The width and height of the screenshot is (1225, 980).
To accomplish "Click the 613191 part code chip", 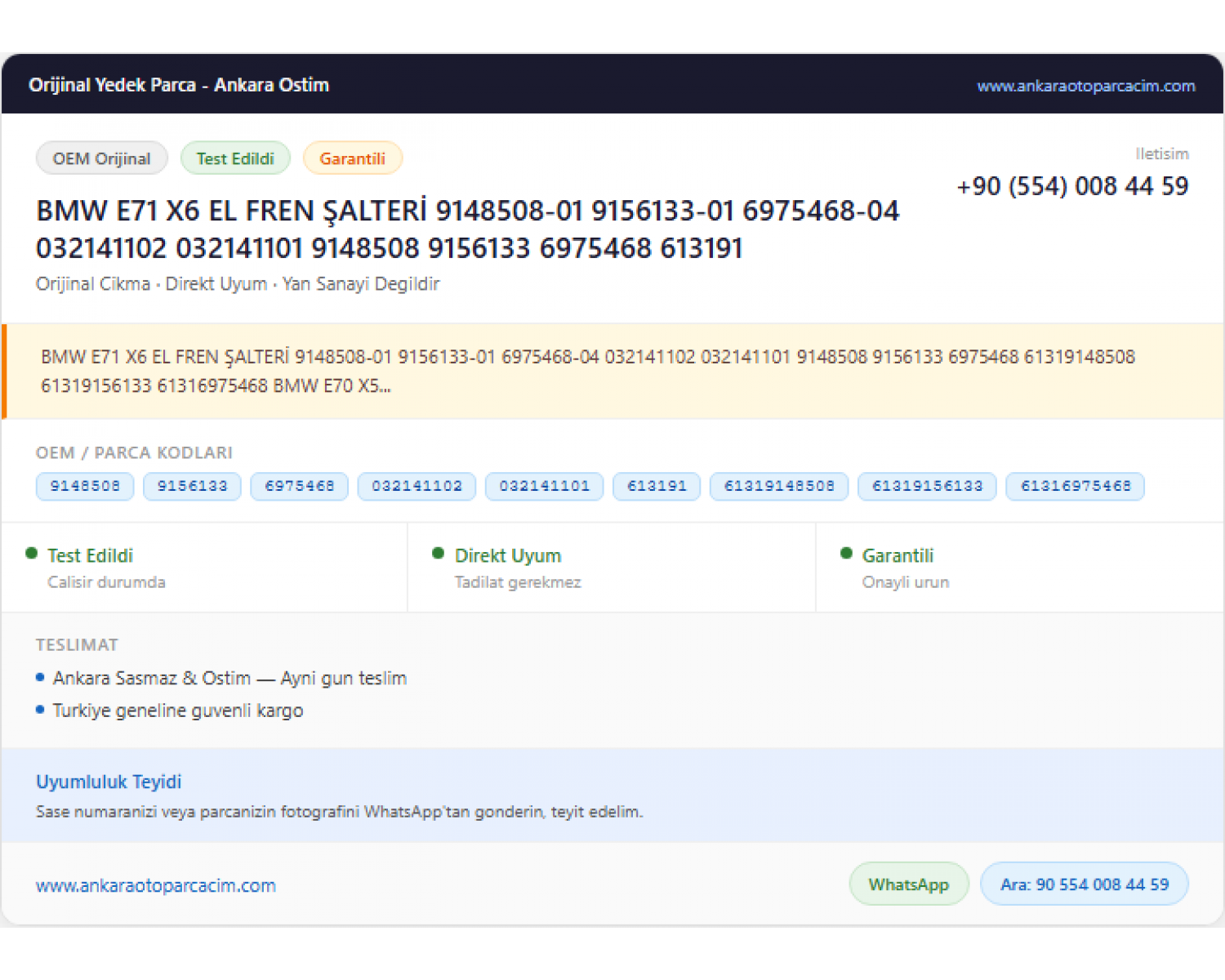I will [x=657, y=486].
